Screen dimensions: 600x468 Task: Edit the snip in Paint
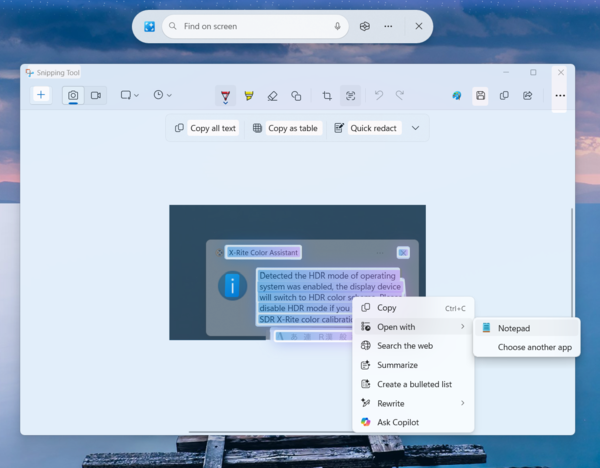click(x=457, y=96)
